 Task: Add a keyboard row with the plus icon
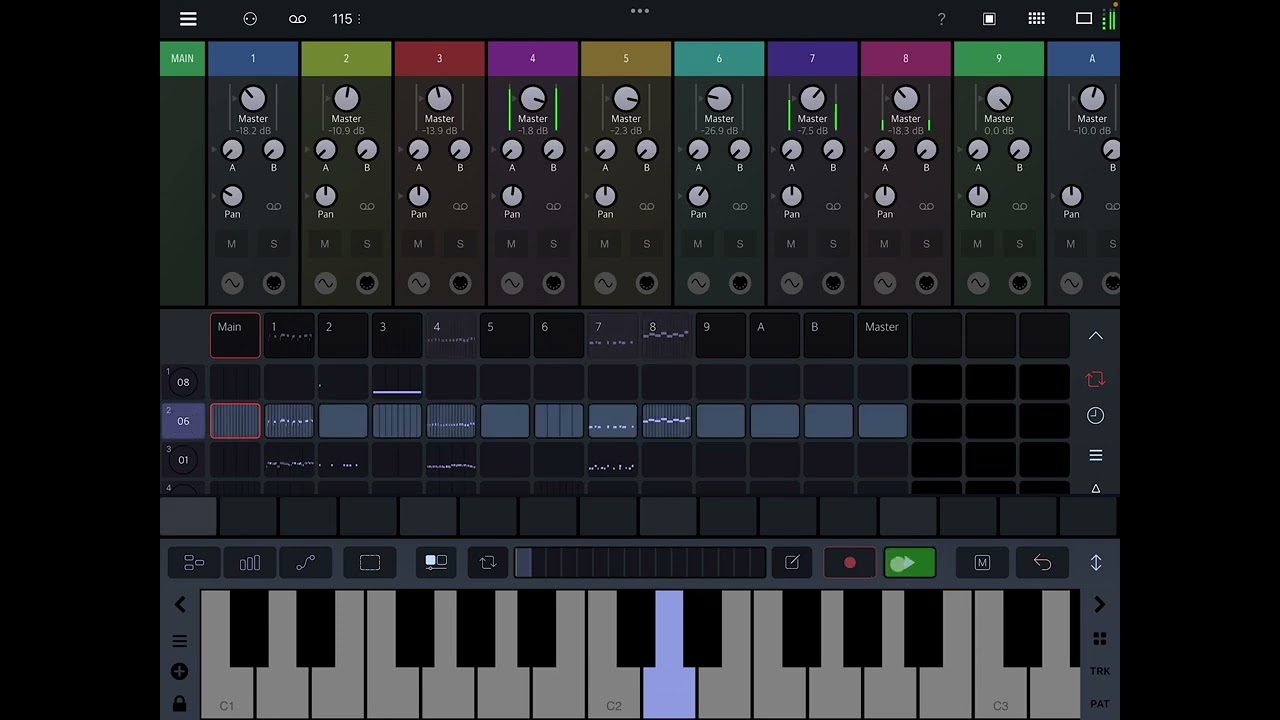[x=180, y=672]
